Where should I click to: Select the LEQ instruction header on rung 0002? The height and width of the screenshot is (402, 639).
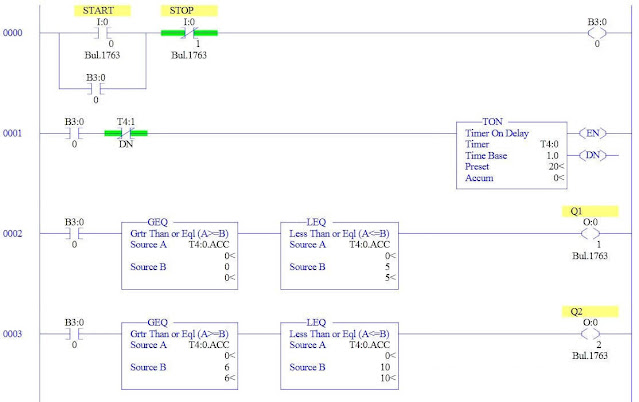click(316, 222)
